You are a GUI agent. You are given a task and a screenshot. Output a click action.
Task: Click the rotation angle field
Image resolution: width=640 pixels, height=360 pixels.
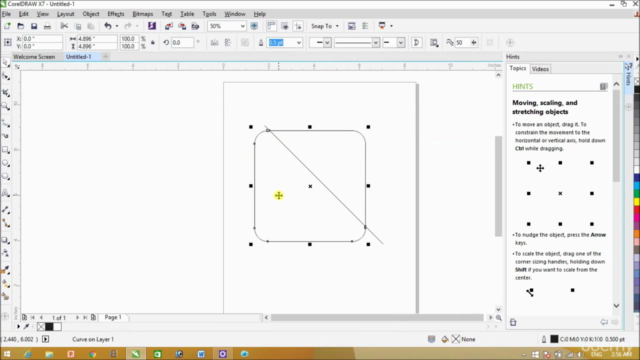(x=181, y=42)
